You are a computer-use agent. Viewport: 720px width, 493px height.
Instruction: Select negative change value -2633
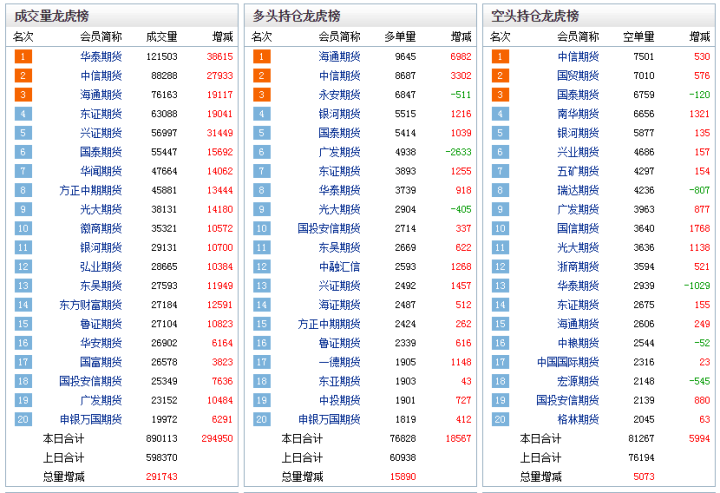tap(458, 152)
